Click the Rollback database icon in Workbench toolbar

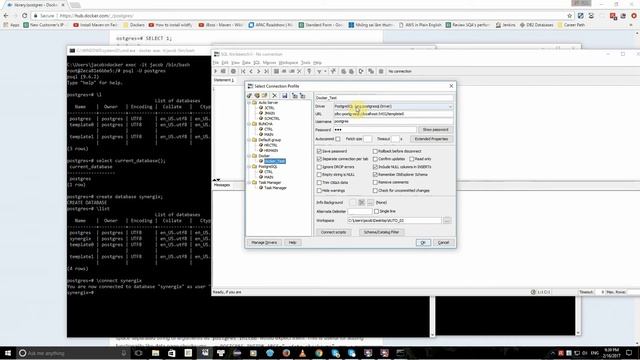pos(351,71)
